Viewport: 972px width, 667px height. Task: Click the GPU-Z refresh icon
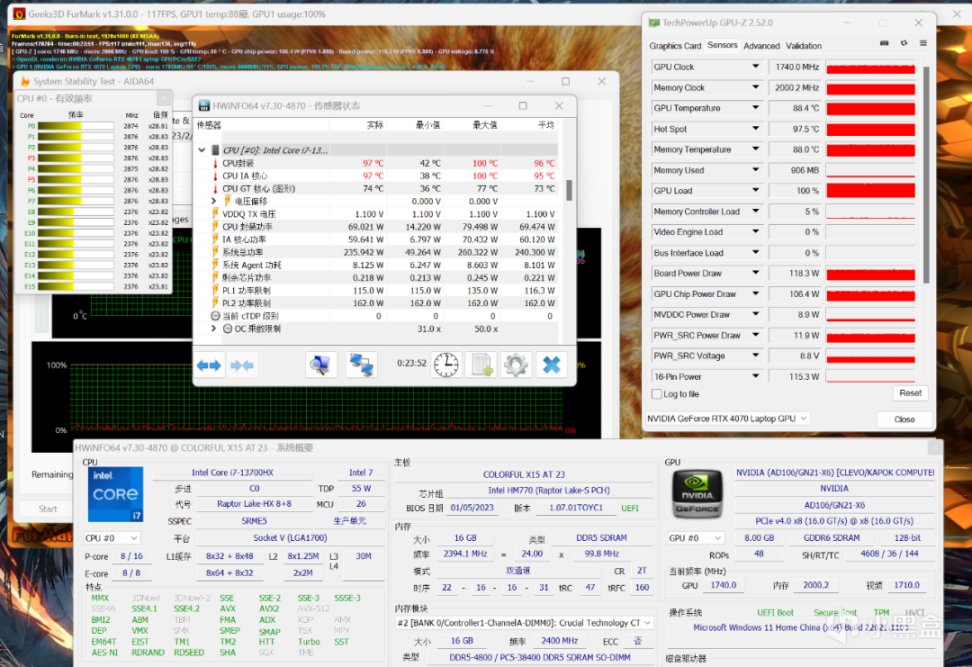coord(904,43)
